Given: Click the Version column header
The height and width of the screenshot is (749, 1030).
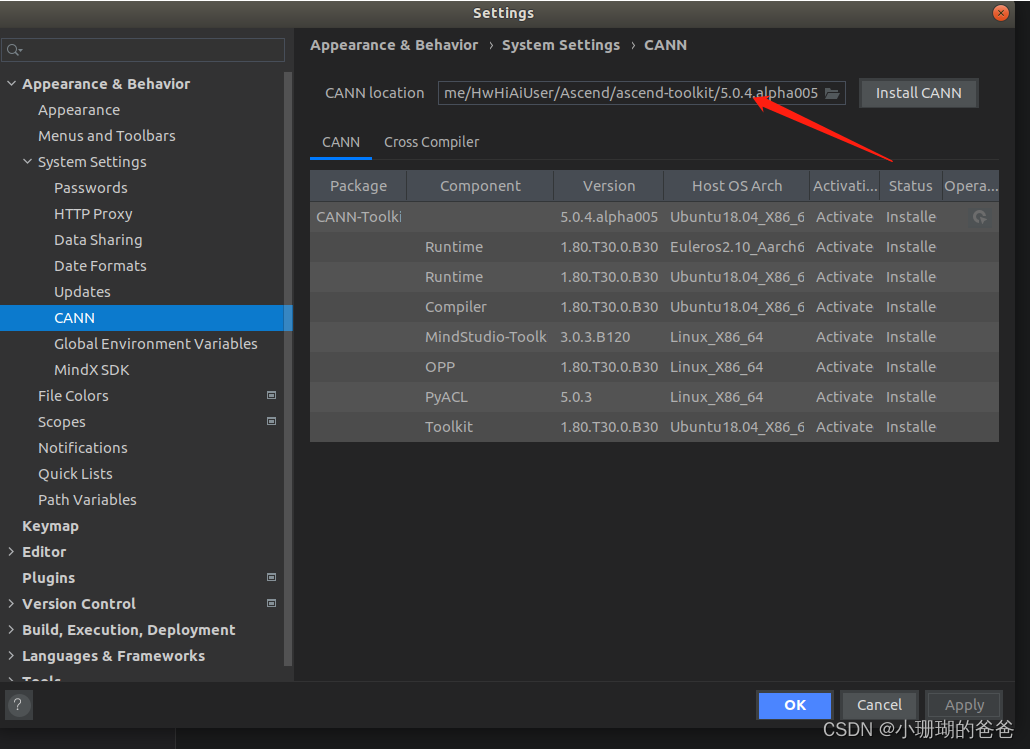Looking at the screenshot, I should tap(609, 186).
